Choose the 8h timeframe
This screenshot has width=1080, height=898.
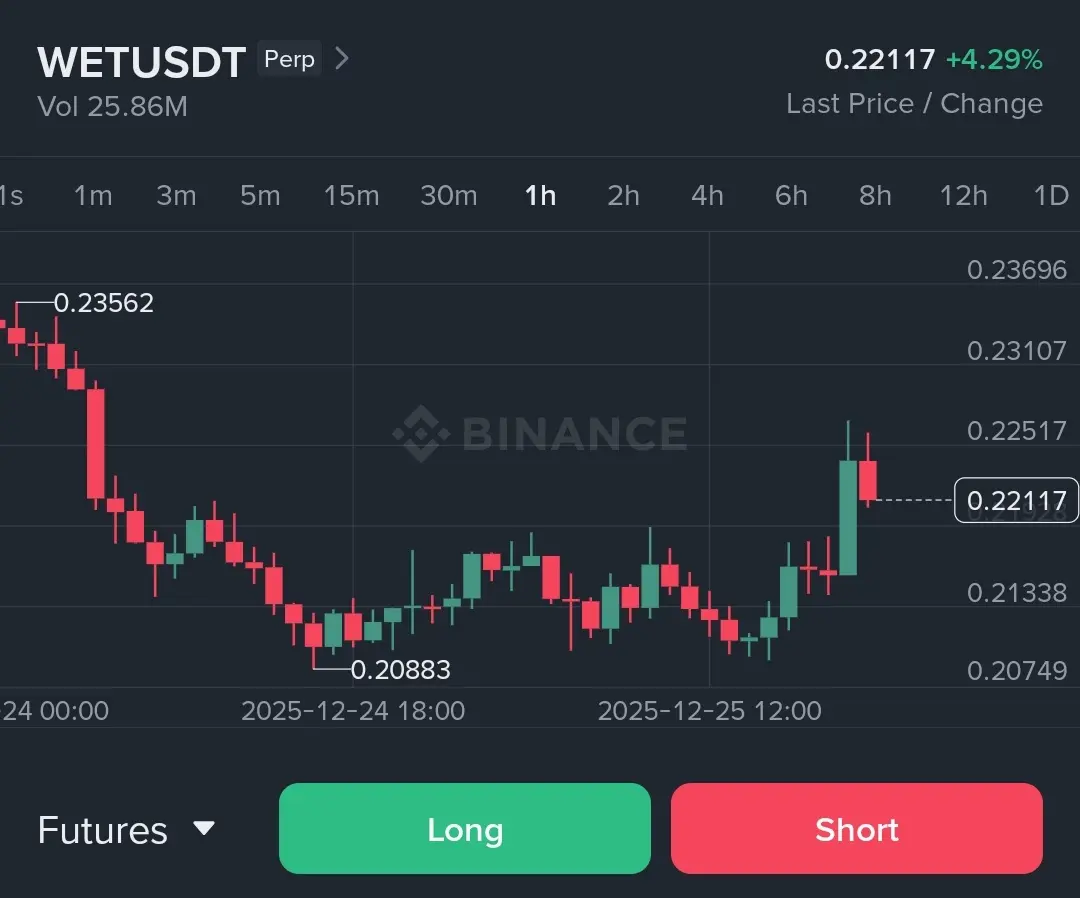tap(875, 195)
